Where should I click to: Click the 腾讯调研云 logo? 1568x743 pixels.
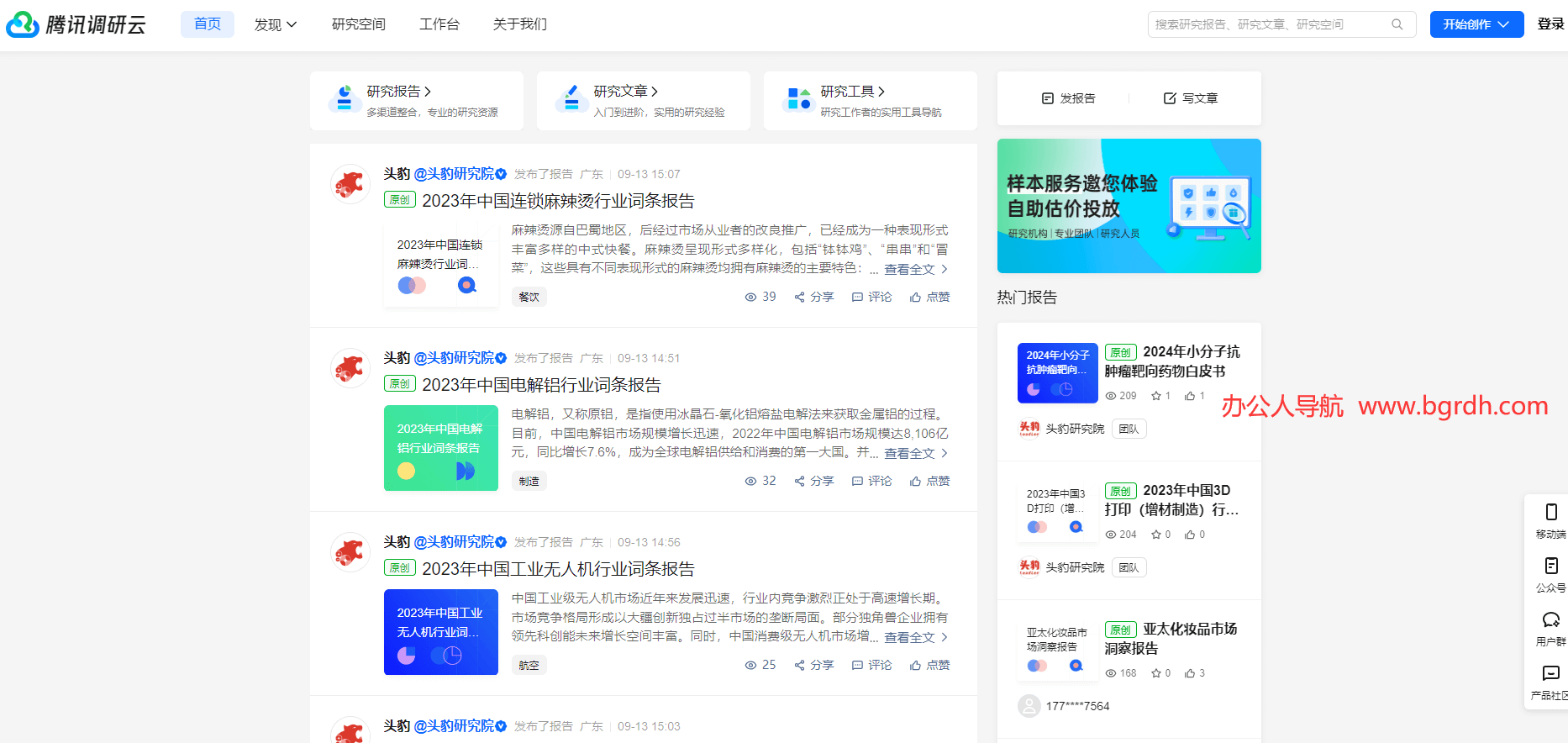coord(76,24)
